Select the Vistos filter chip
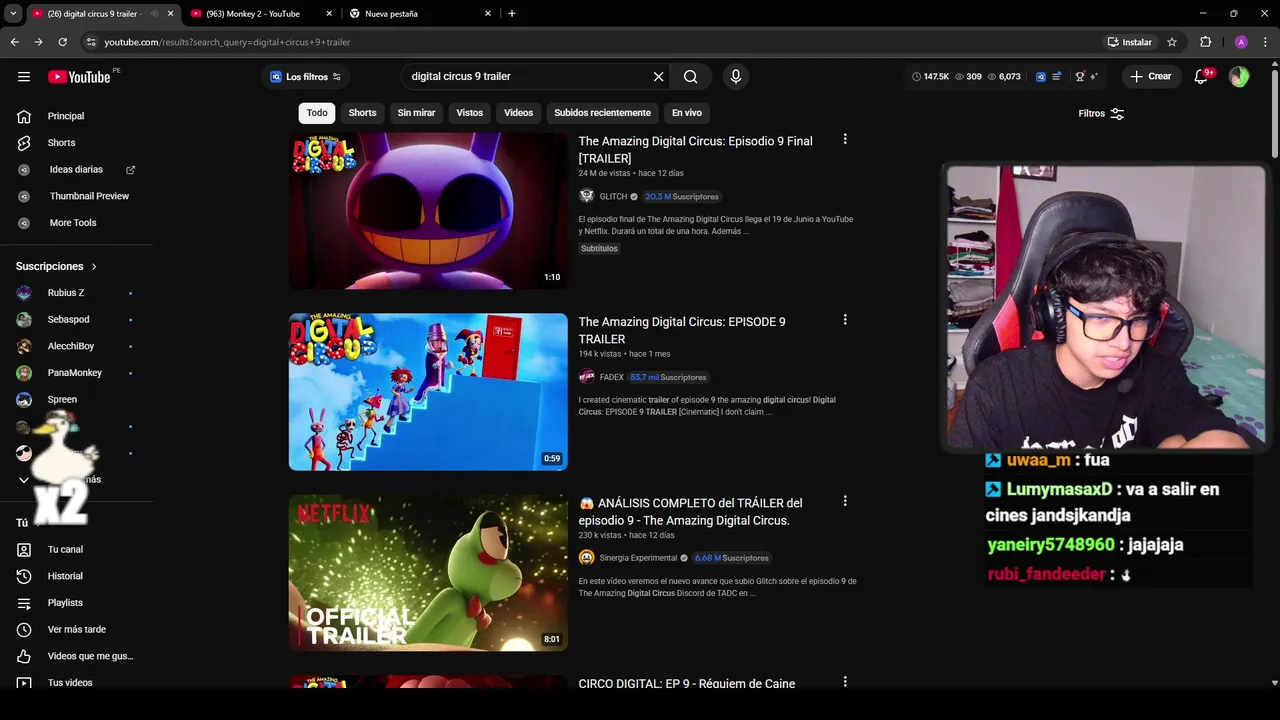1280x720 pixels. [x=469, y=113]
